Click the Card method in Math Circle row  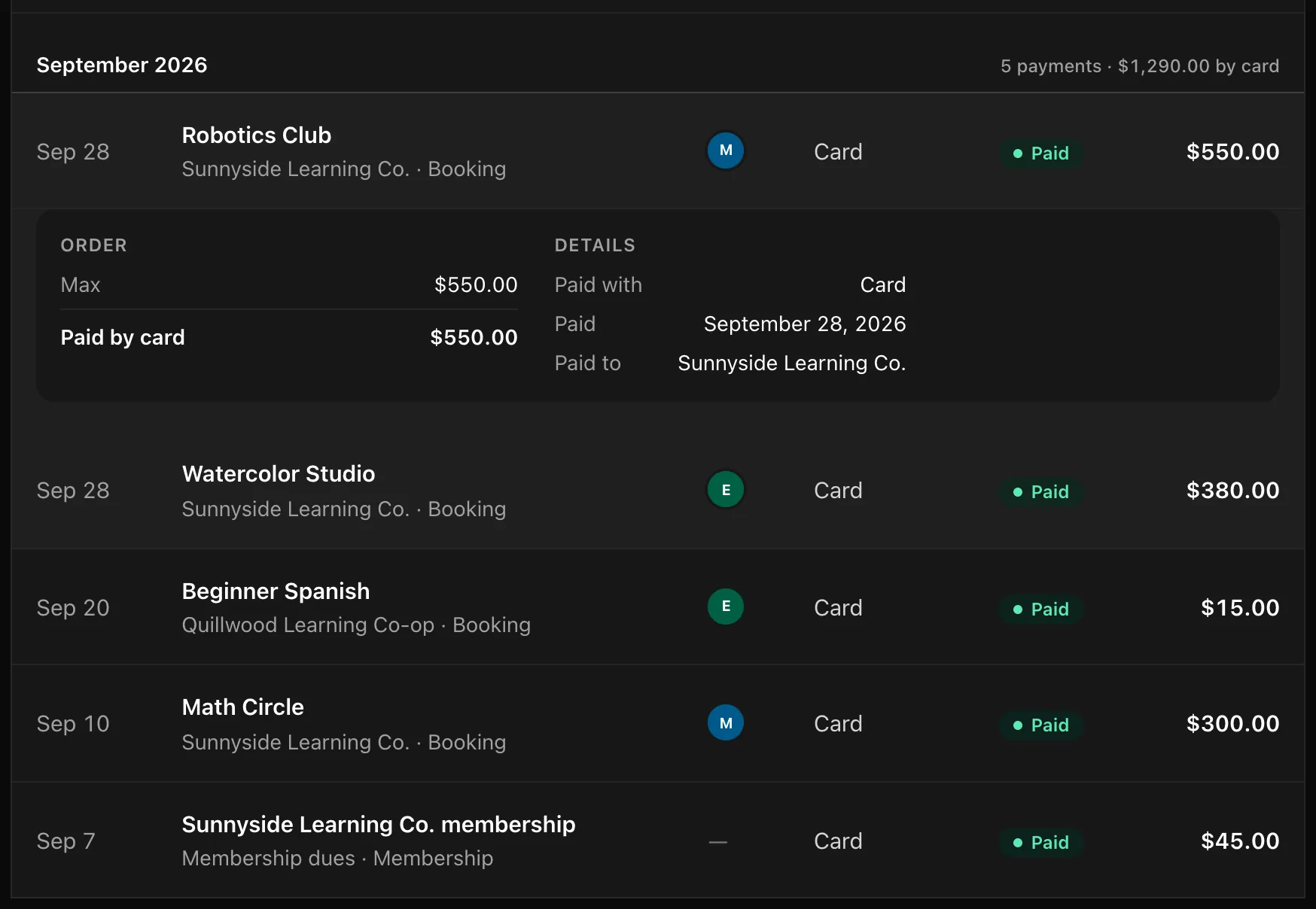pos(838,723)
